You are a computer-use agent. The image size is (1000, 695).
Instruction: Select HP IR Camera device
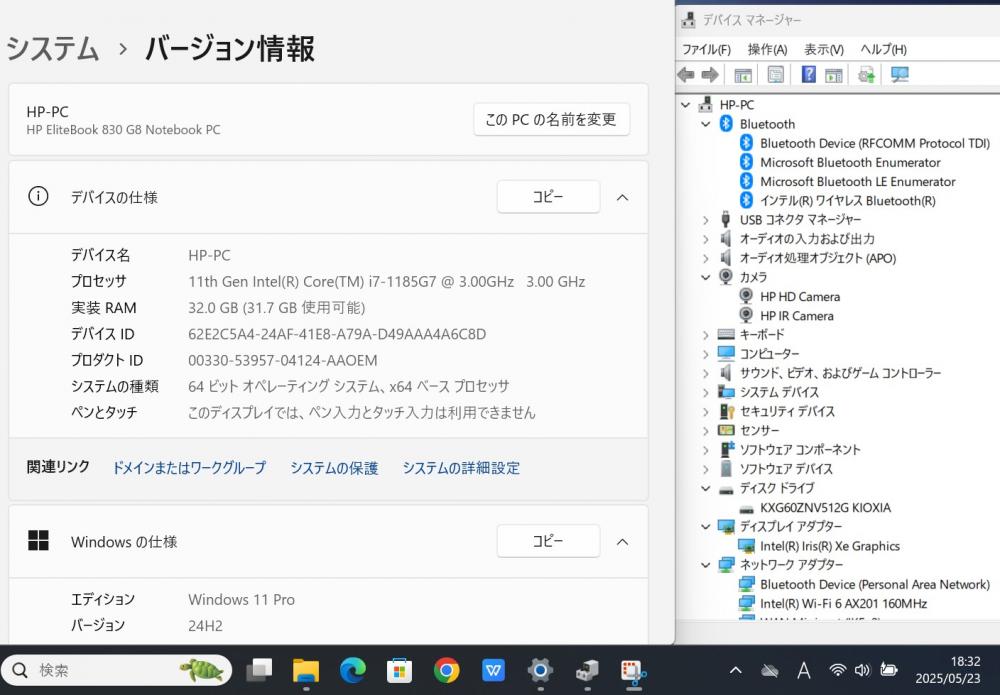[797, 316]
